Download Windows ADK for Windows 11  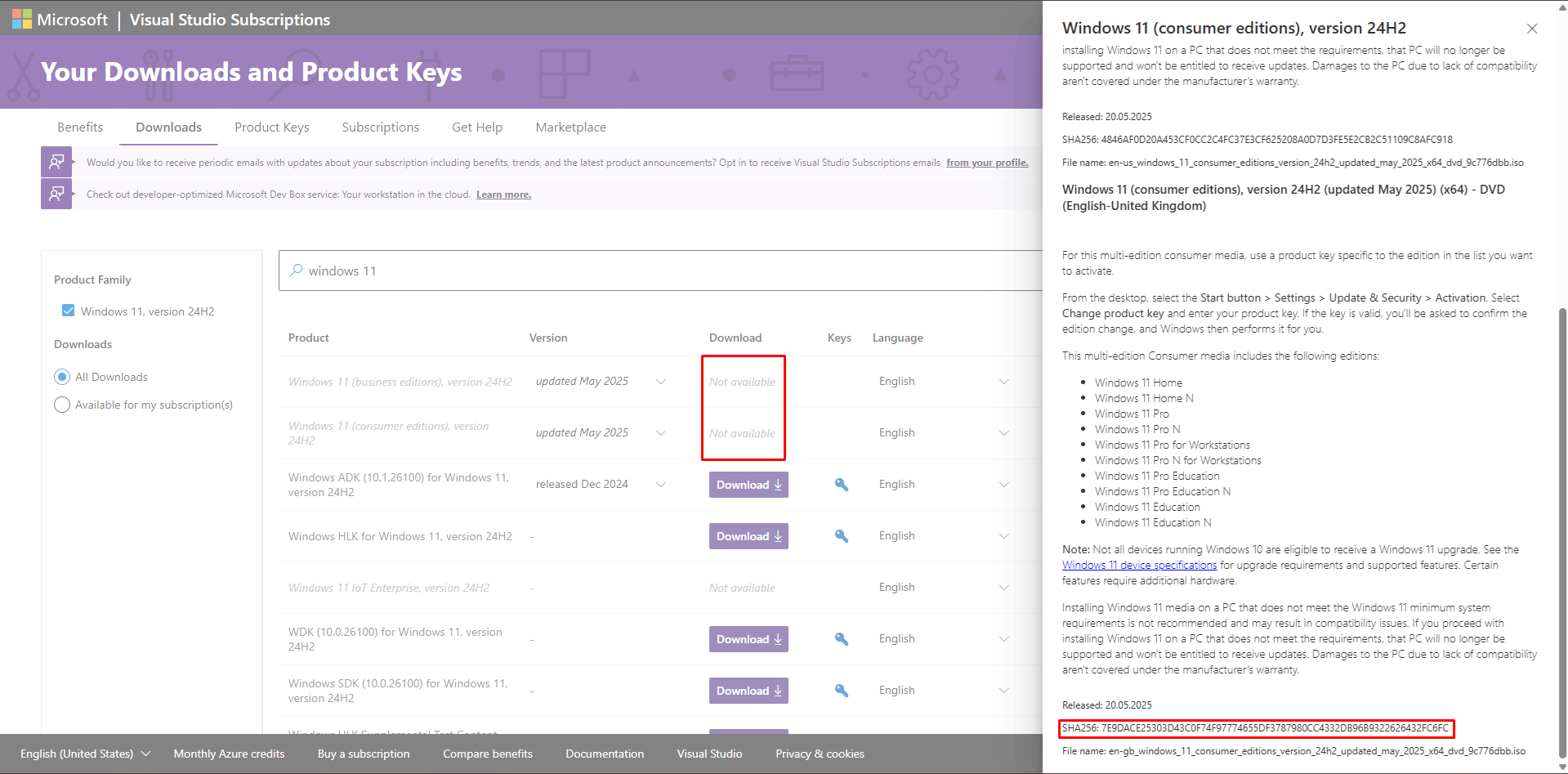[748, 485]
